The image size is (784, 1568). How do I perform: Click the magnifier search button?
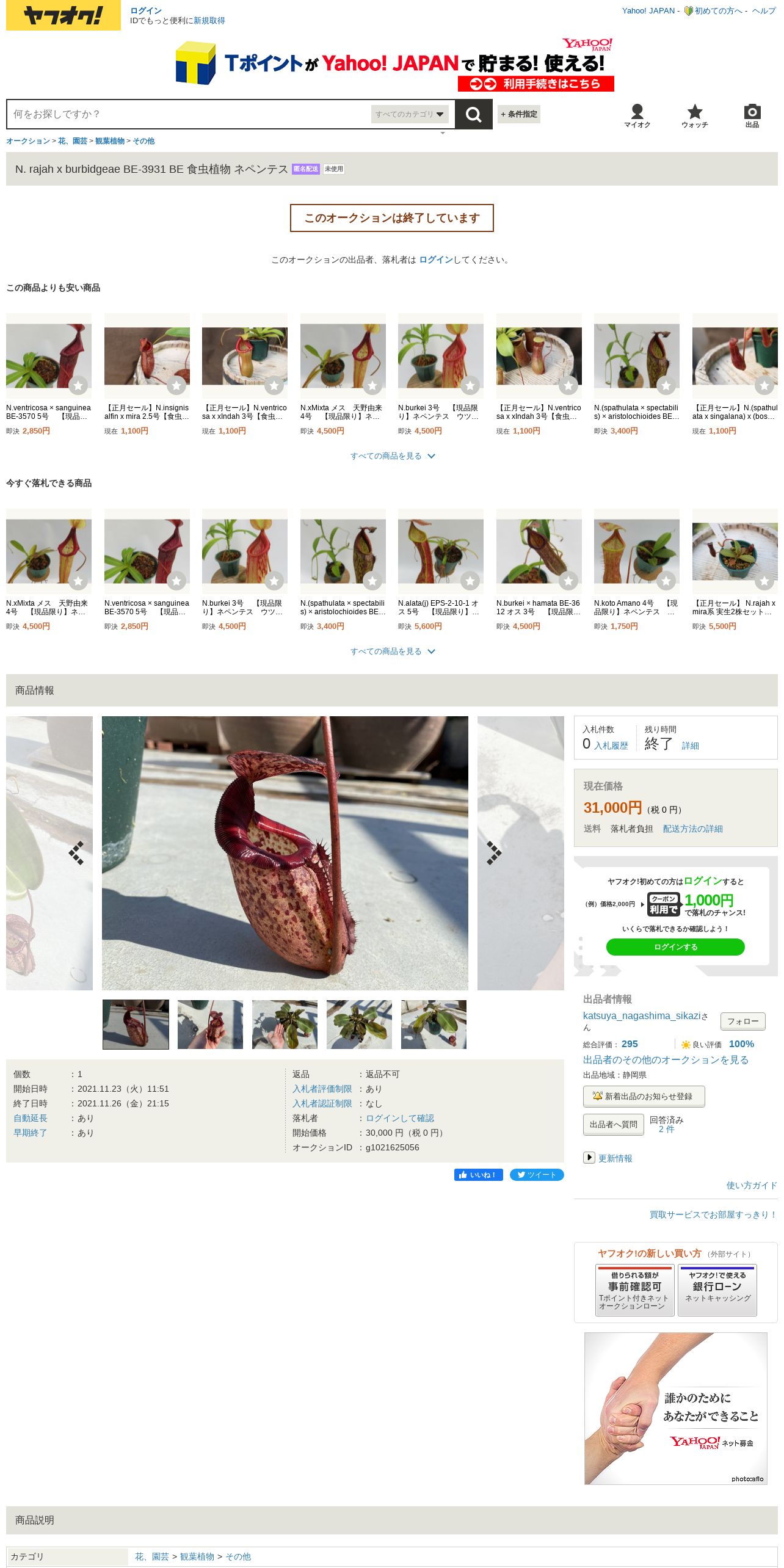pos(473,114)
